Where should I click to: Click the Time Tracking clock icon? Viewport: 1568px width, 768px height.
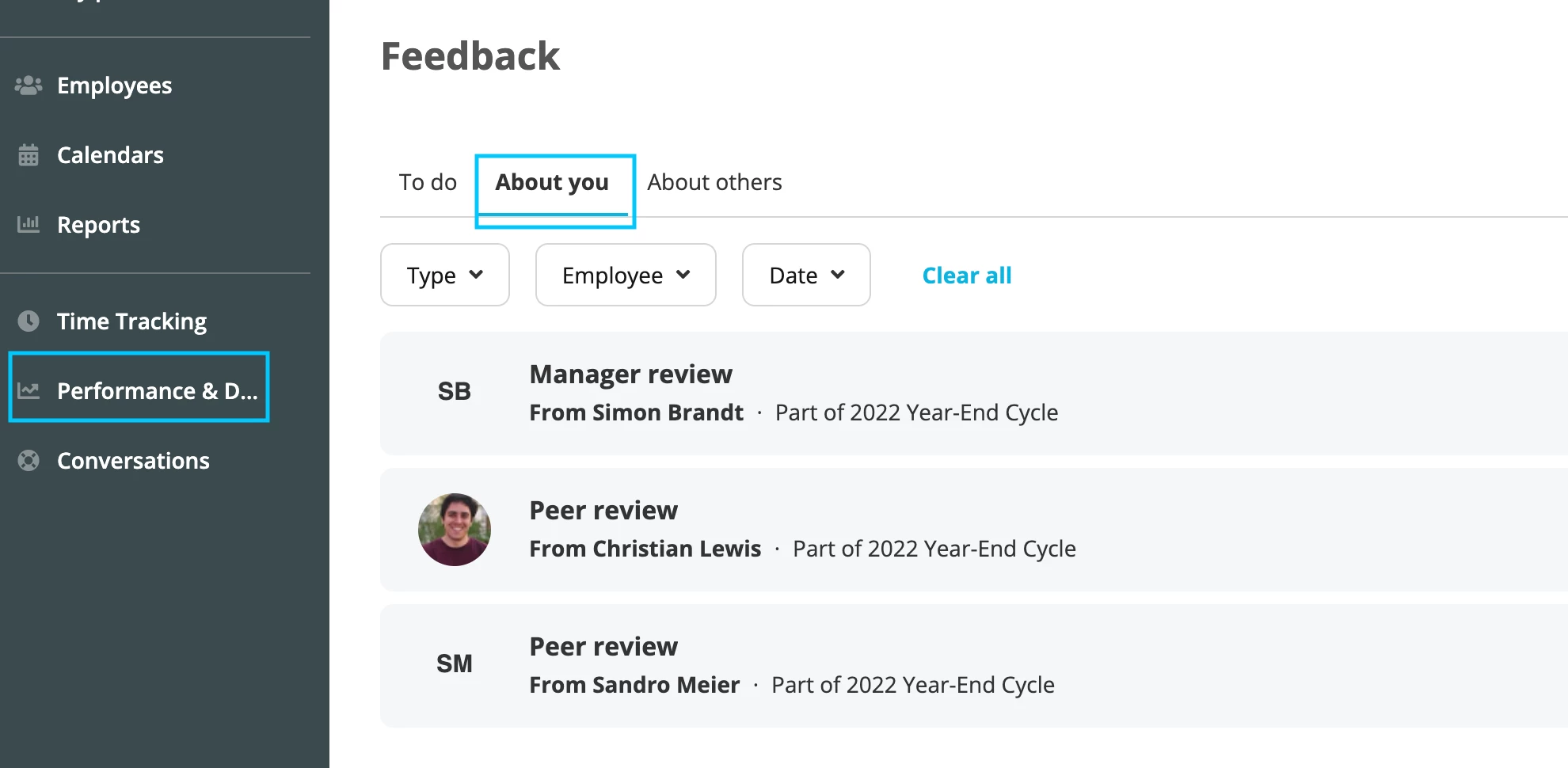pos(29,321)
